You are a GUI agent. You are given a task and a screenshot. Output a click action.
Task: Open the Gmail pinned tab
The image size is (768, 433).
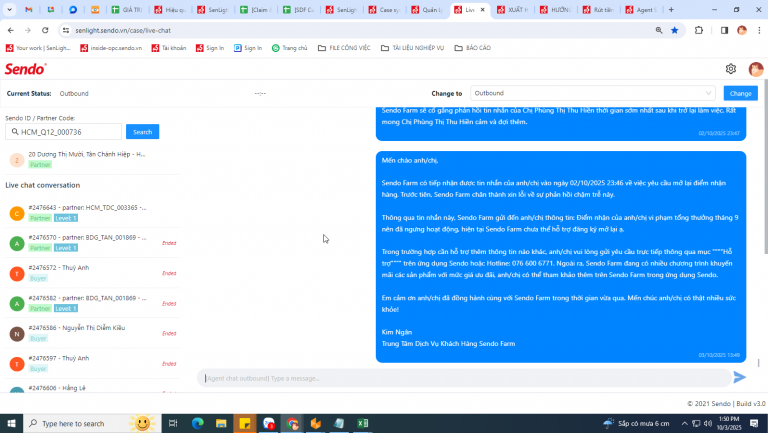coord(28,9)
